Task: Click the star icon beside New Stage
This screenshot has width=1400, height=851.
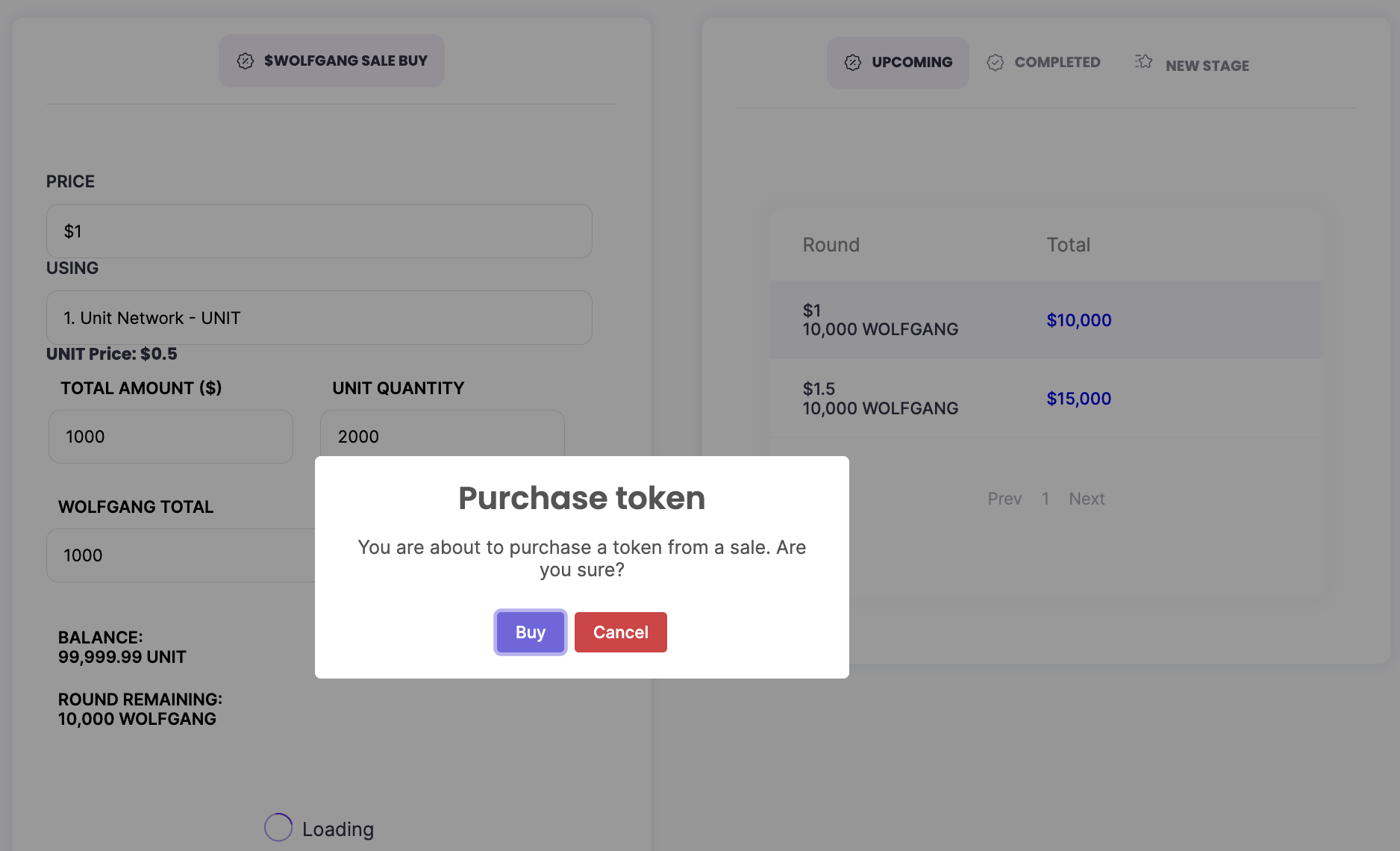Action: pyautogui.click(x=1144, y=62)
